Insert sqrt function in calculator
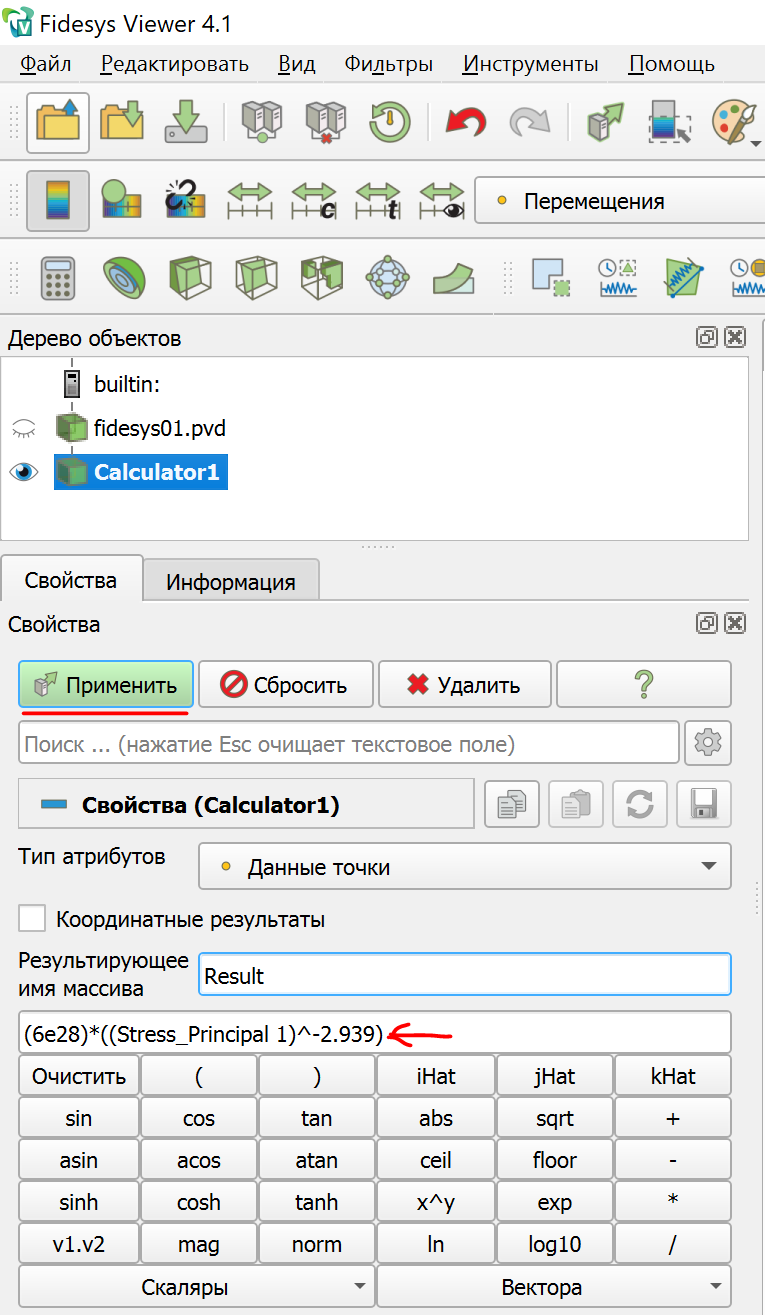This screenshot has height=1315, width=765. point(555,1118)
